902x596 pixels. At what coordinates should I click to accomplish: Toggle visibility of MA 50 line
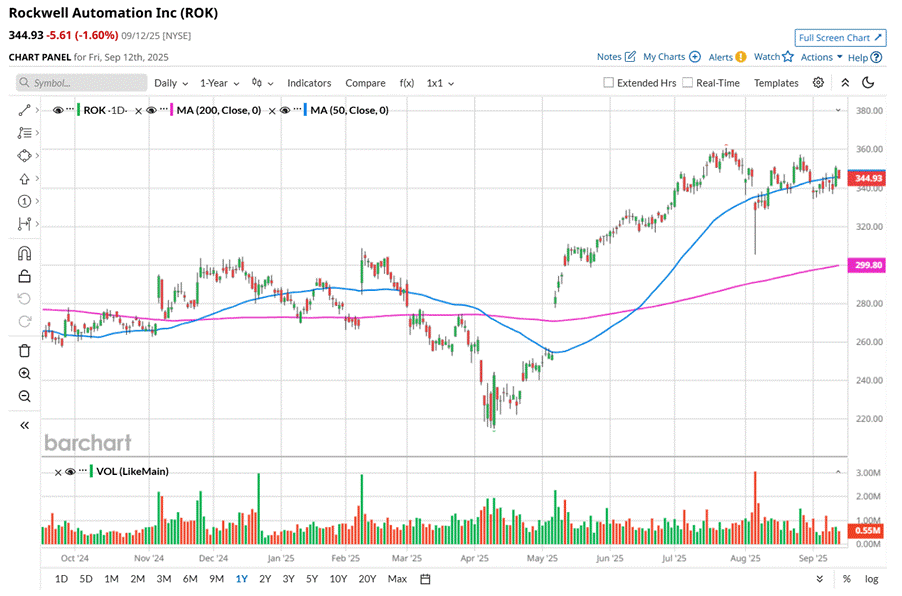point(285,110)
